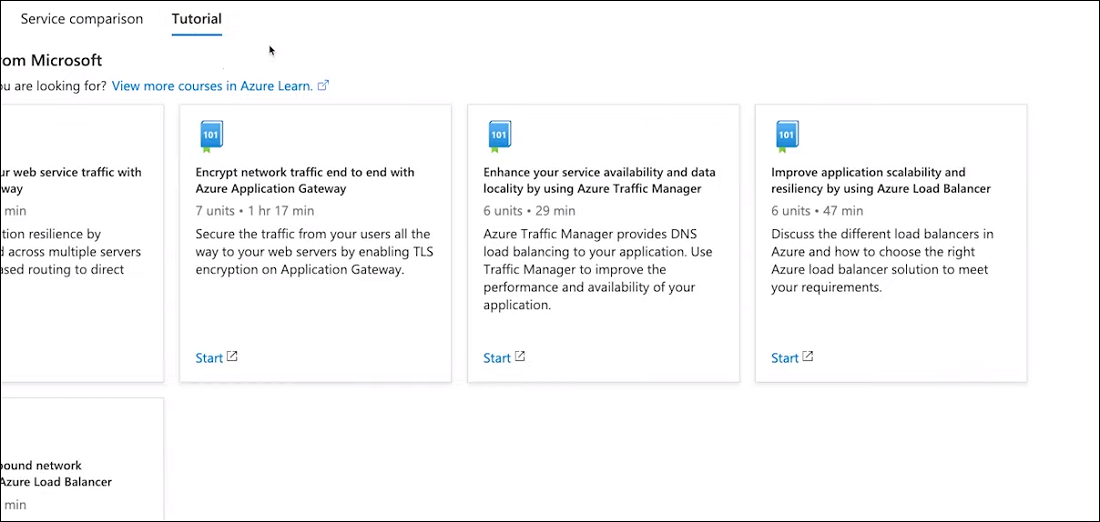Start the Encrypt network traffic end to end course

coord(209,358)
